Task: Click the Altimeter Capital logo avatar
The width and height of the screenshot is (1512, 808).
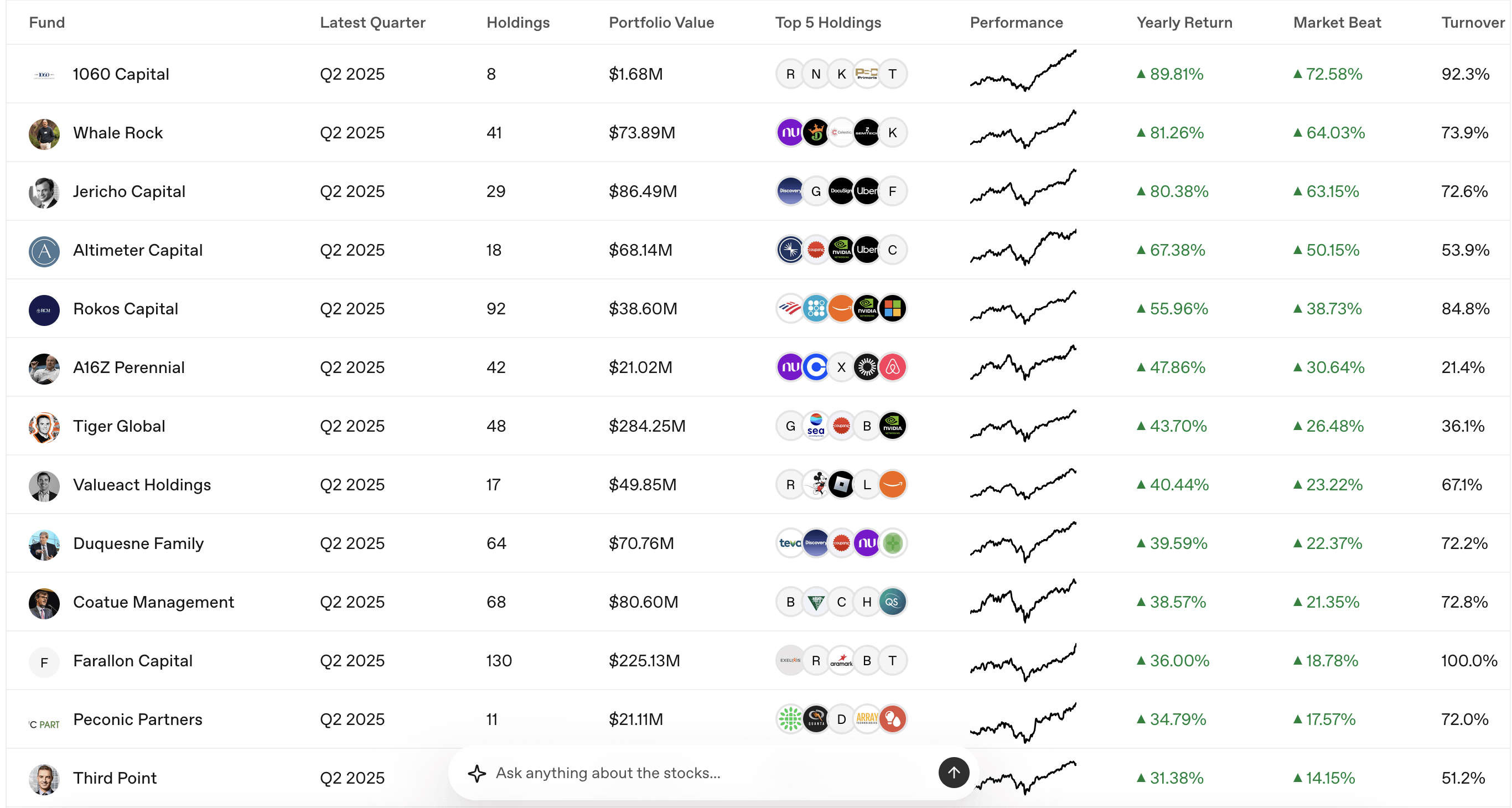Action: coord(44,251)
